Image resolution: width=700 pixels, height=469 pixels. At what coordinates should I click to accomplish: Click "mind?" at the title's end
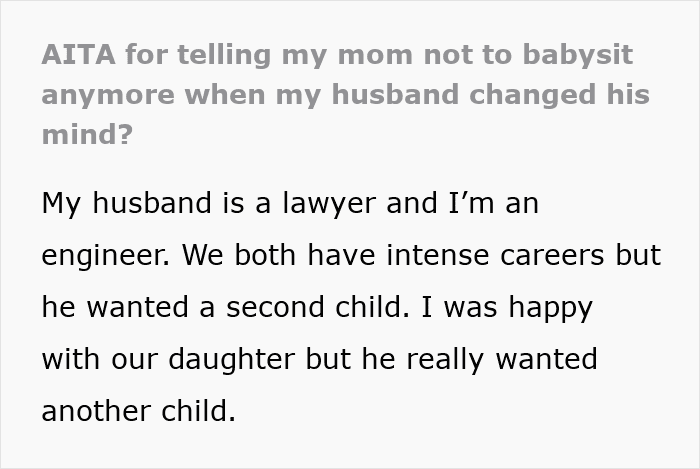click(86, 135)
